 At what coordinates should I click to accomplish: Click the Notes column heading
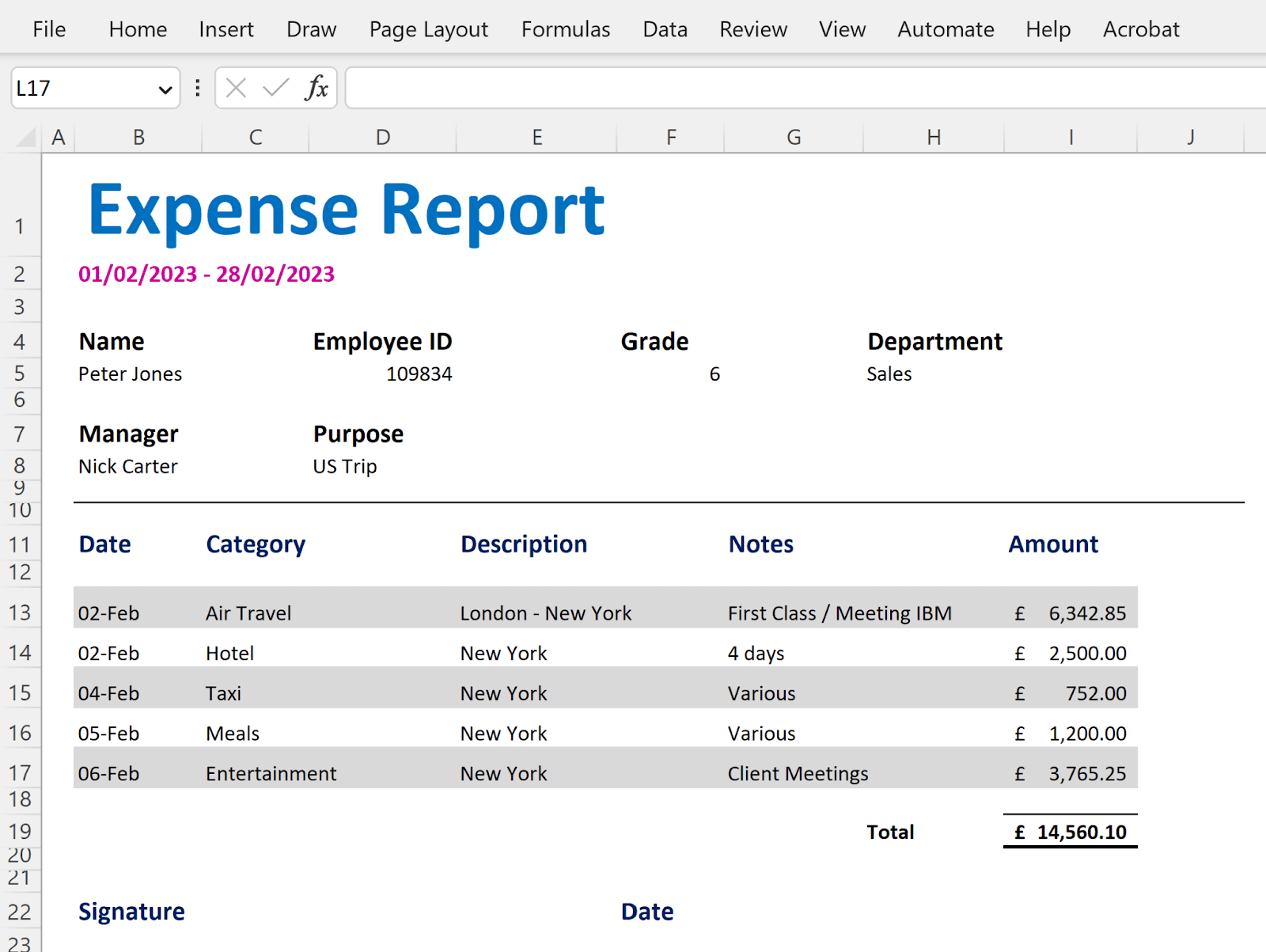[761, 544]
